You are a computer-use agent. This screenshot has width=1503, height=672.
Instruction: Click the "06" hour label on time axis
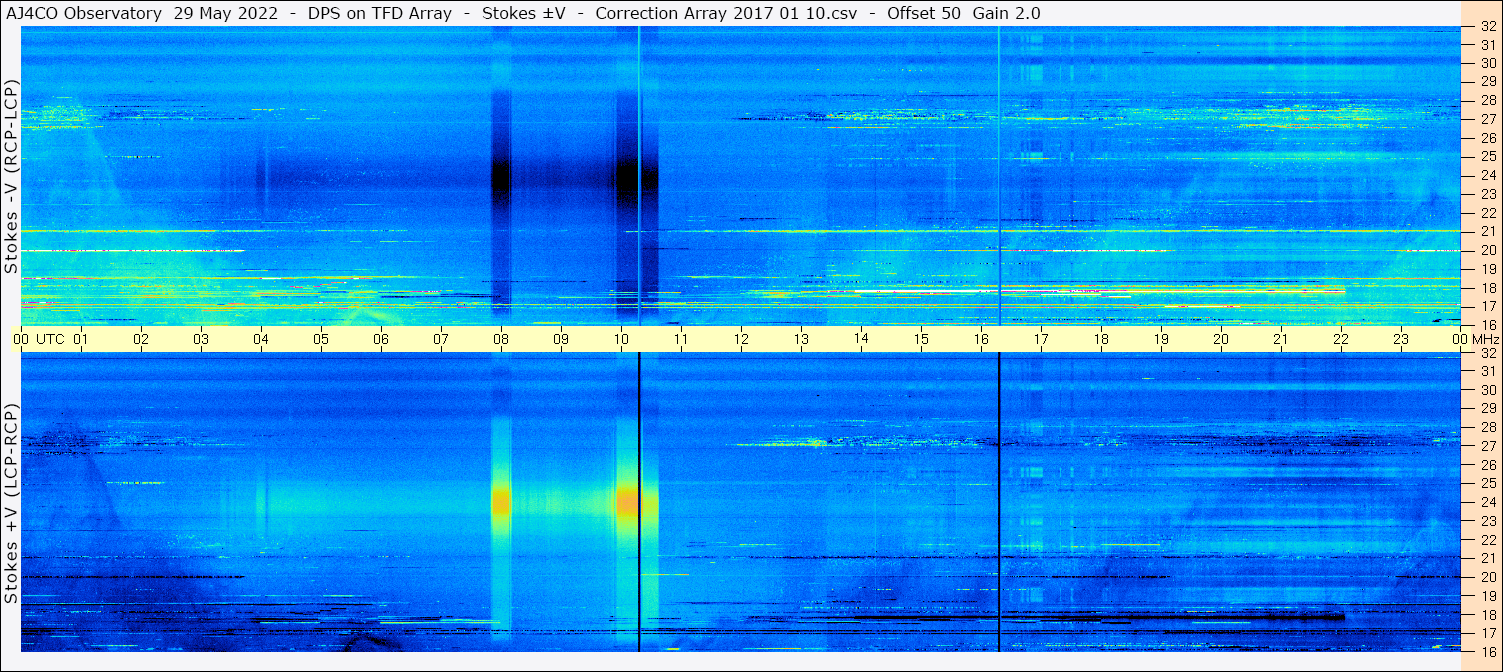coord(381,339)
